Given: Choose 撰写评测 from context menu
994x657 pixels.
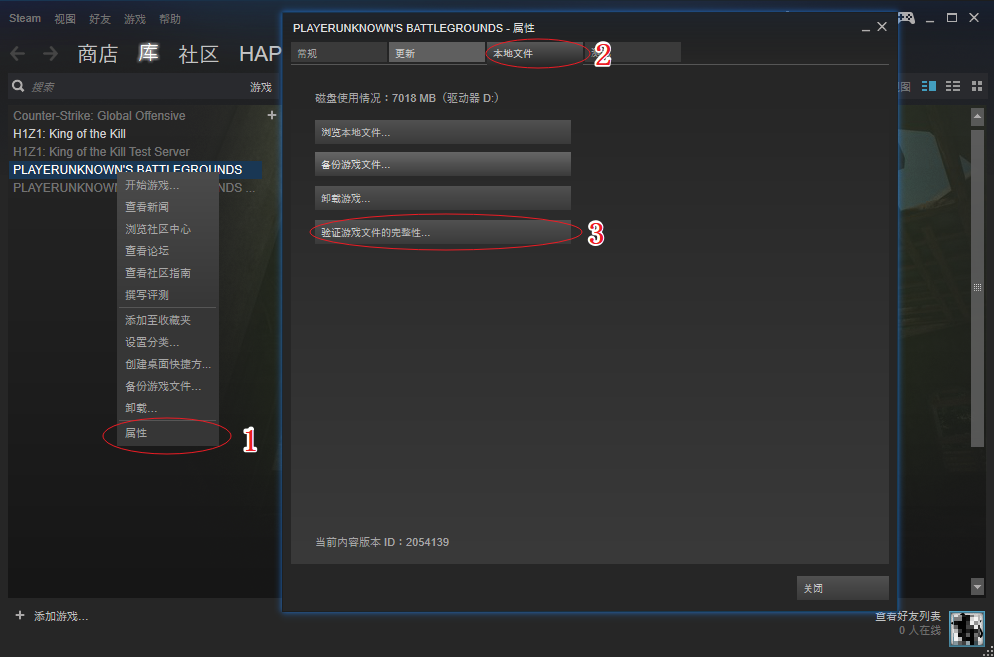Looking at the screenshot, I should 168,295.
